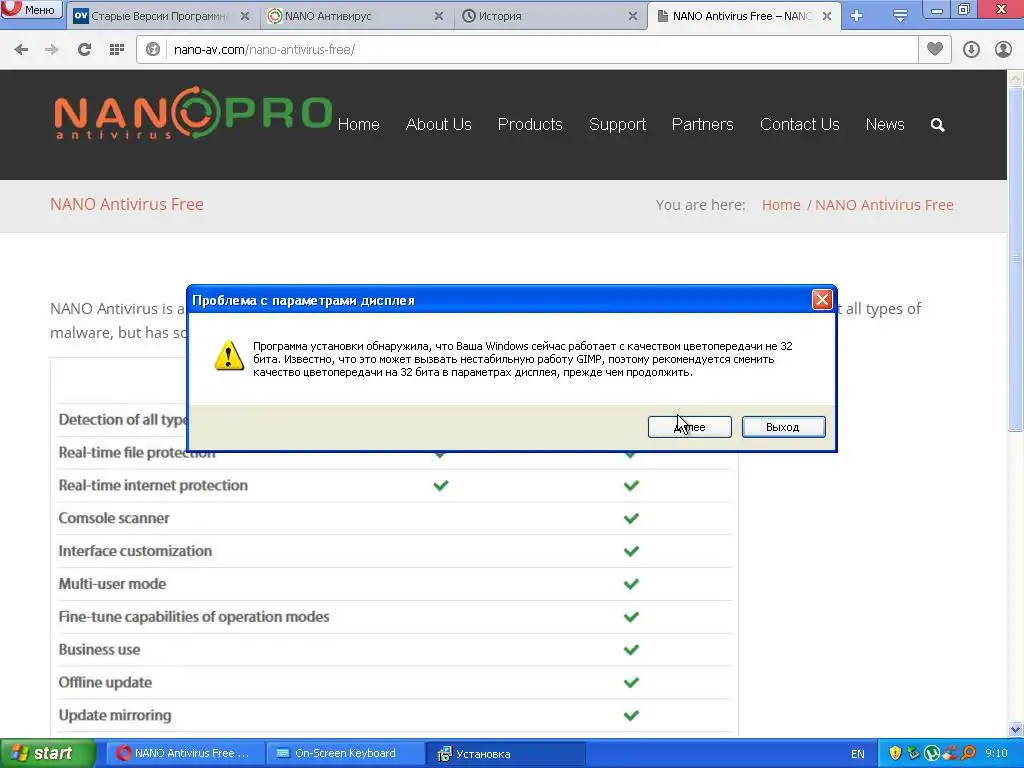Open the About Us menu item

[x=438, y=125]
